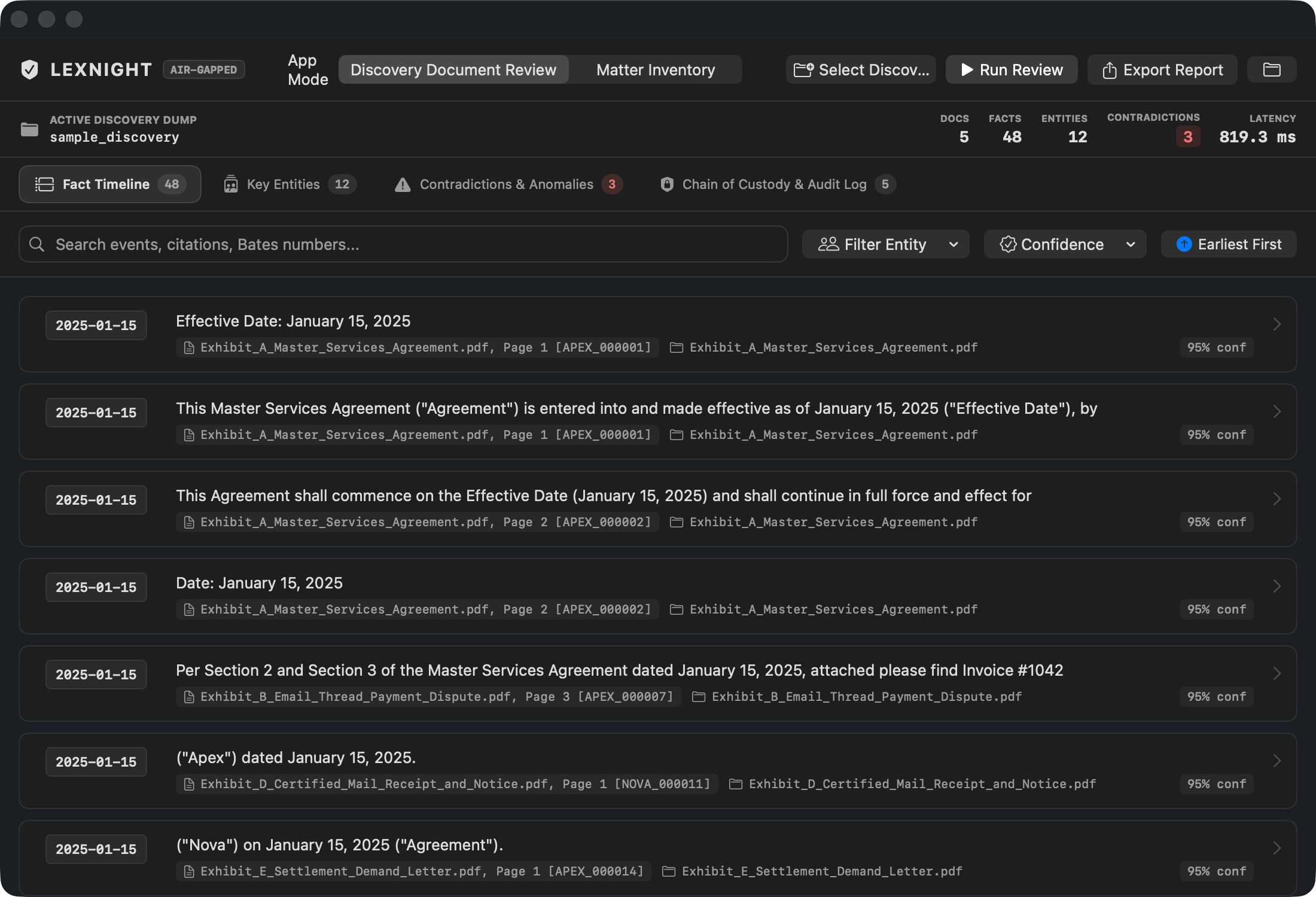Screen dimensions: 1316x897
Task: Open the Fact Timeline tab
Action: [x=110, y=184]
